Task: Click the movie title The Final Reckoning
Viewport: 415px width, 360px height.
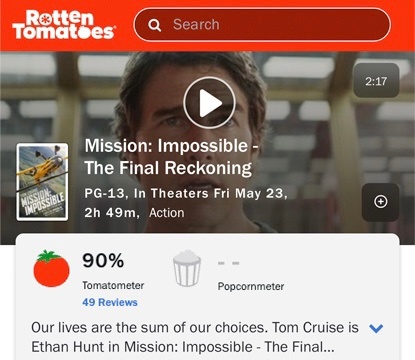Action: point(168,168)
